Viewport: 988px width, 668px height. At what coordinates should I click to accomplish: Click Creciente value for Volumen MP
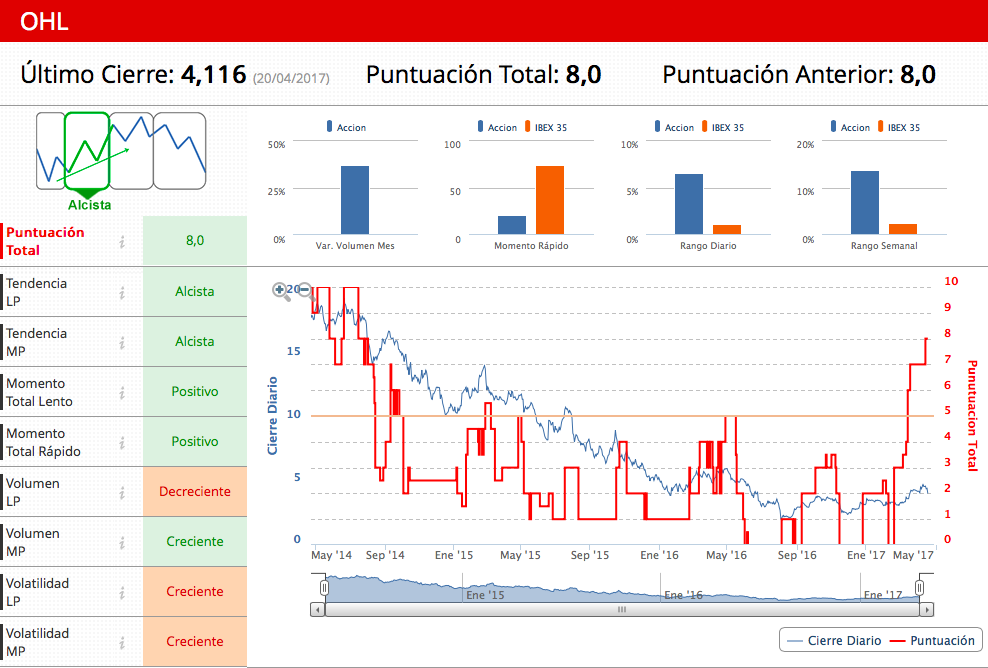point(195,541)
